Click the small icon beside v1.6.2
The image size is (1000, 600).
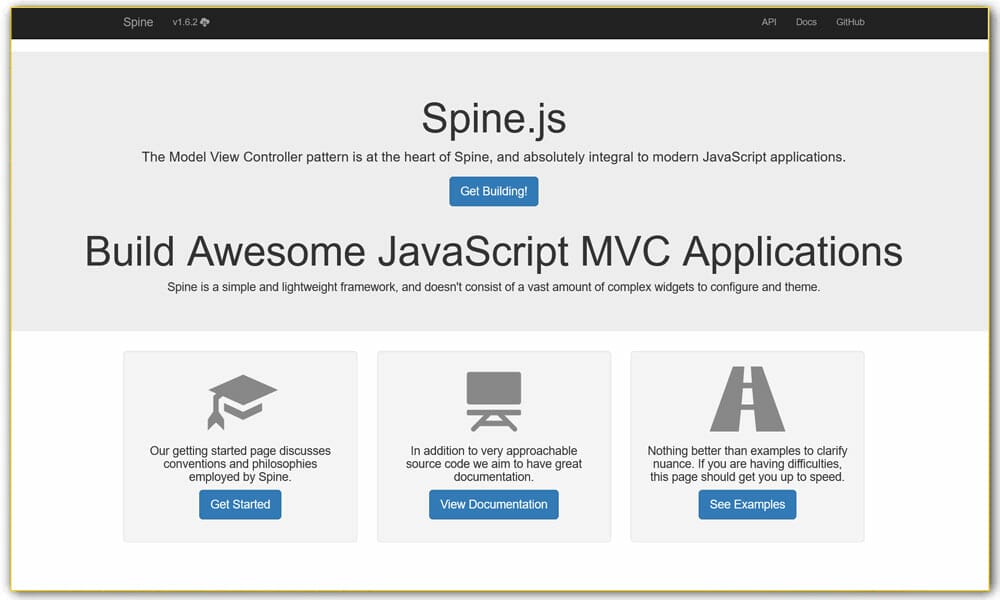tap(207, 21)
